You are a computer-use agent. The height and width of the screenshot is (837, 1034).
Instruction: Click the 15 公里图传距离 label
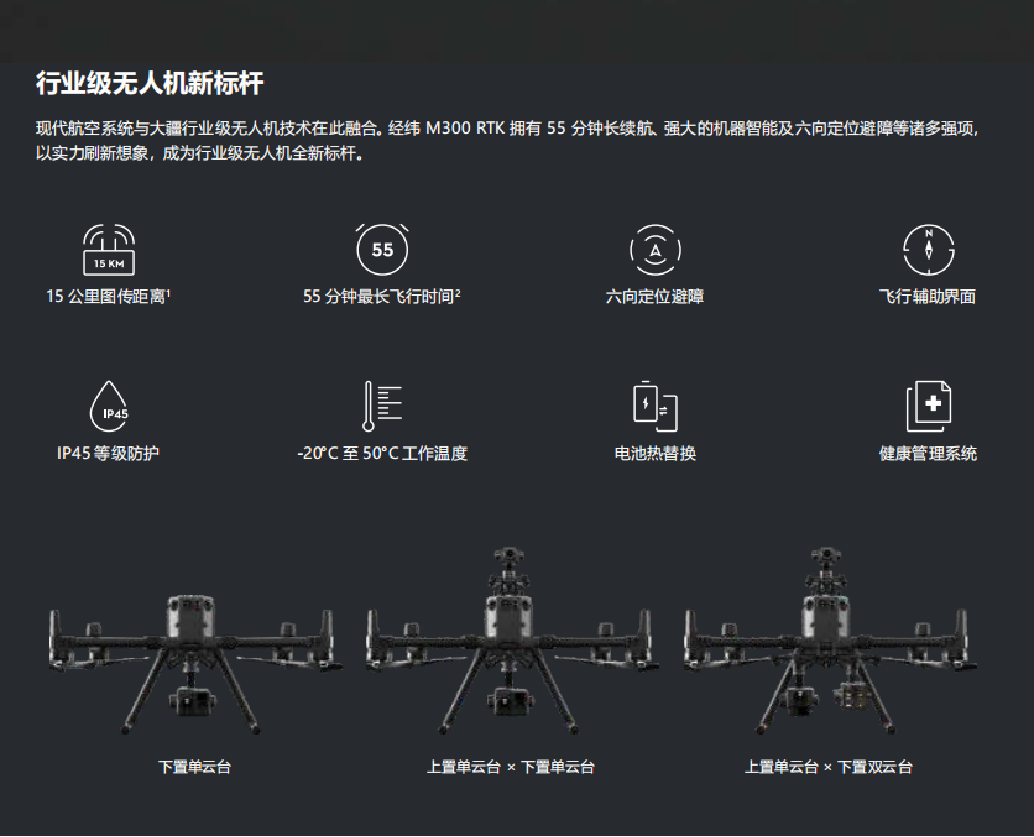108,296
